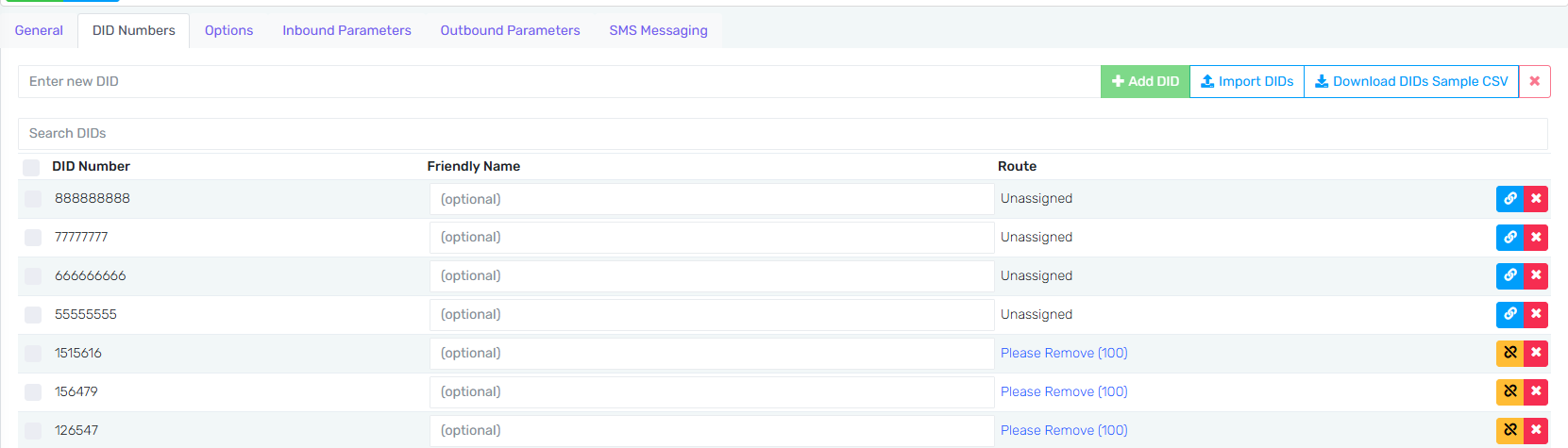
Task: Edit friendly name for DID 77777777
Action: tap(712, 238)
